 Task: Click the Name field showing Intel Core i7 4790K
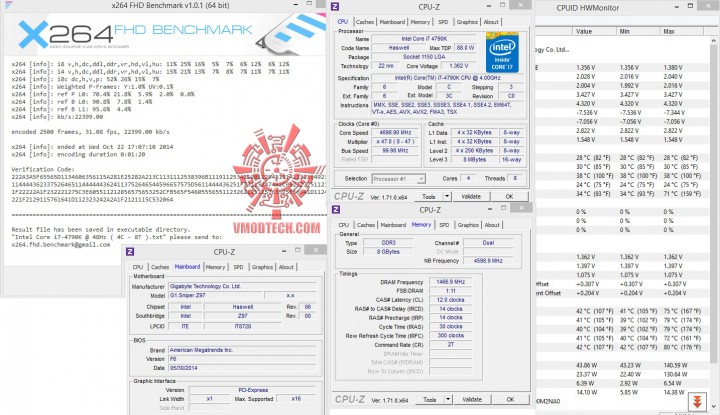tap(425, 39)
